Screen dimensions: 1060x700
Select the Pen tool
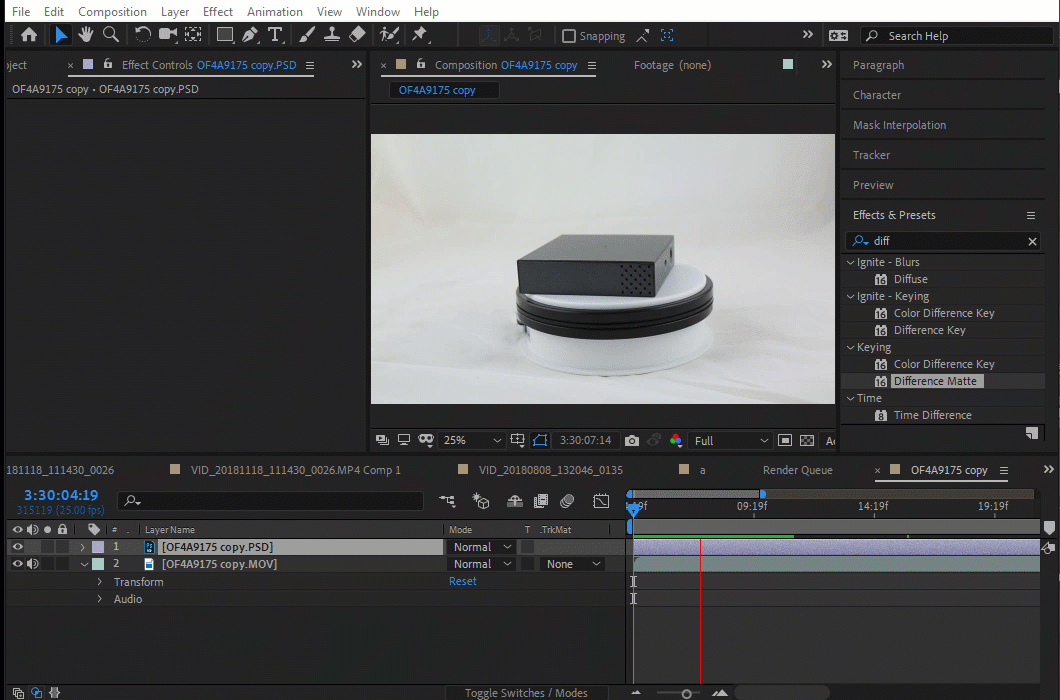click(x=250, y=35)
